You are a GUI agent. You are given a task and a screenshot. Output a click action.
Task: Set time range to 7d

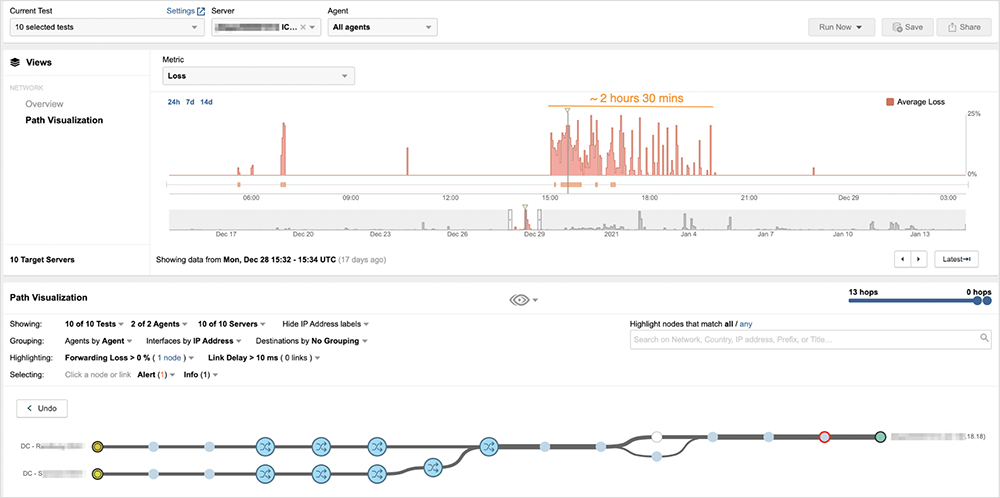[x=190, y=102]
